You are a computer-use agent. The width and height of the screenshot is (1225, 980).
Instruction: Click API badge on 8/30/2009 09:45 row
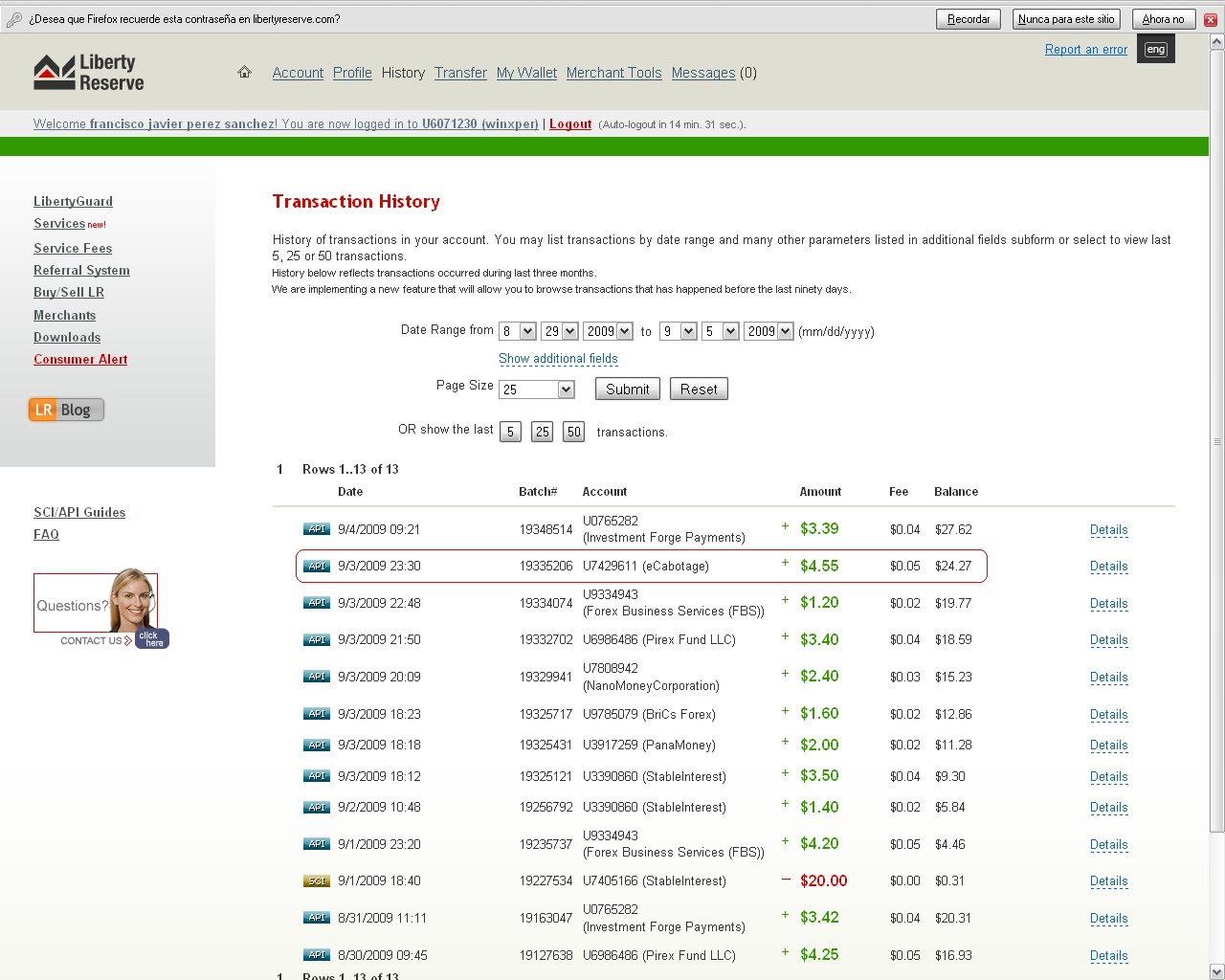click(317, 955)
